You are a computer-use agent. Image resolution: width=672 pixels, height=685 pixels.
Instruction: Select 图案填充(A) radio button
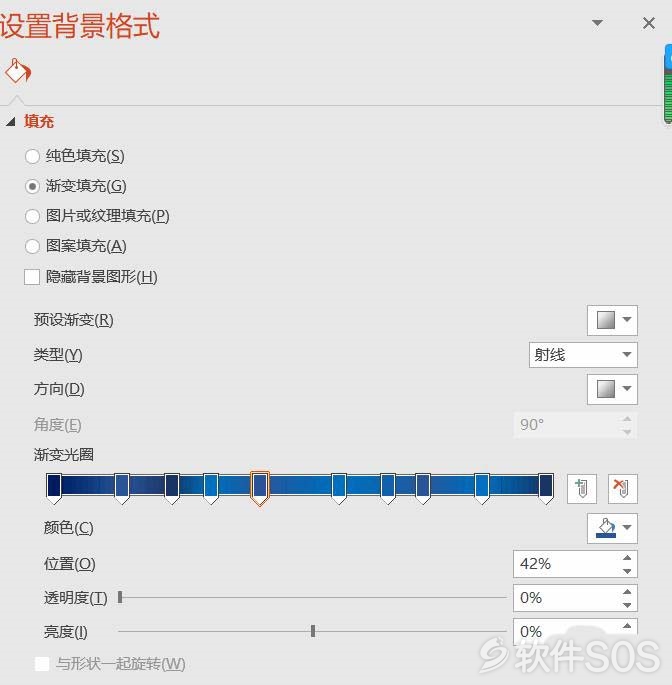32,246
